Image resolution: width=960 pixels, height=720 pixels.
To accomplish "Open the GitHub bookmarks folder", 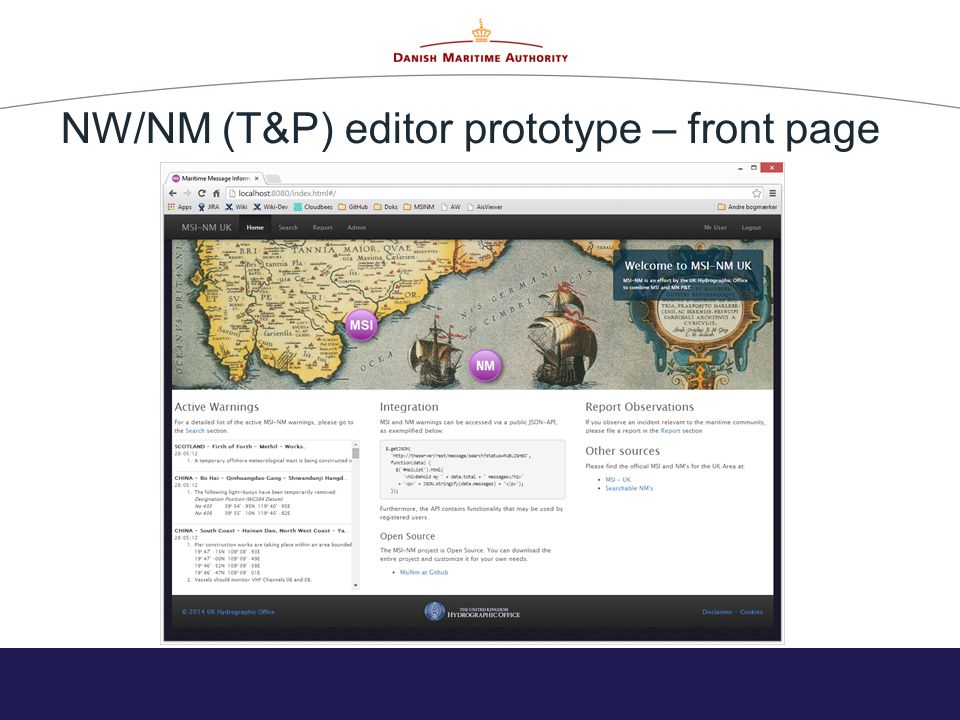I will pyautogui.click(x=353, y=207).
